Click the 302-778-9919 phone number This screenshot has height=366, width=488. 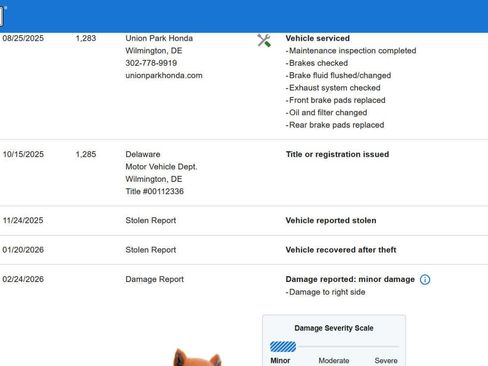coord(151,63)
